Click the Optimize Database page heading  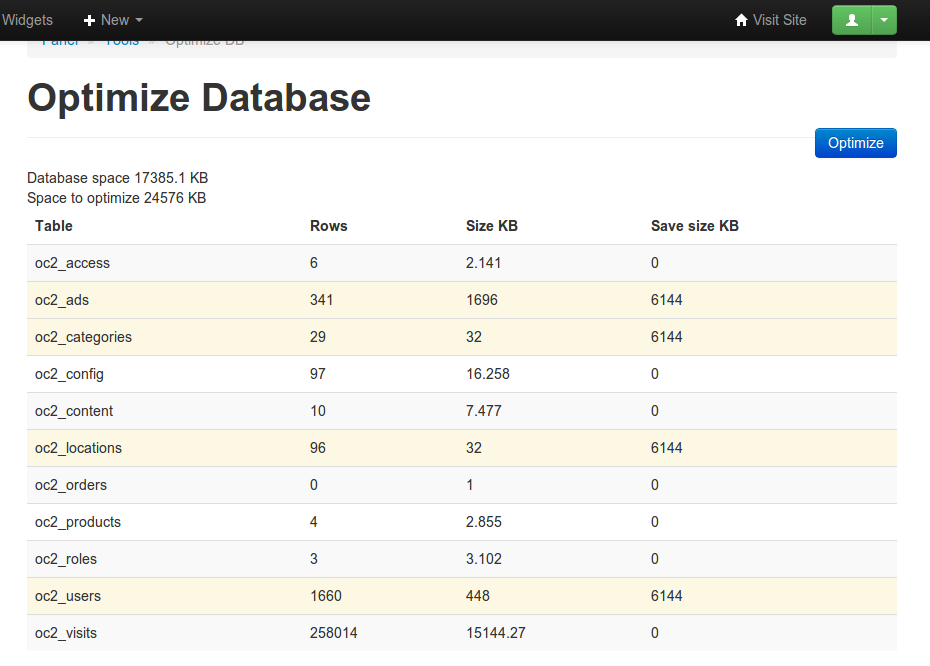(x=199, y=98)
